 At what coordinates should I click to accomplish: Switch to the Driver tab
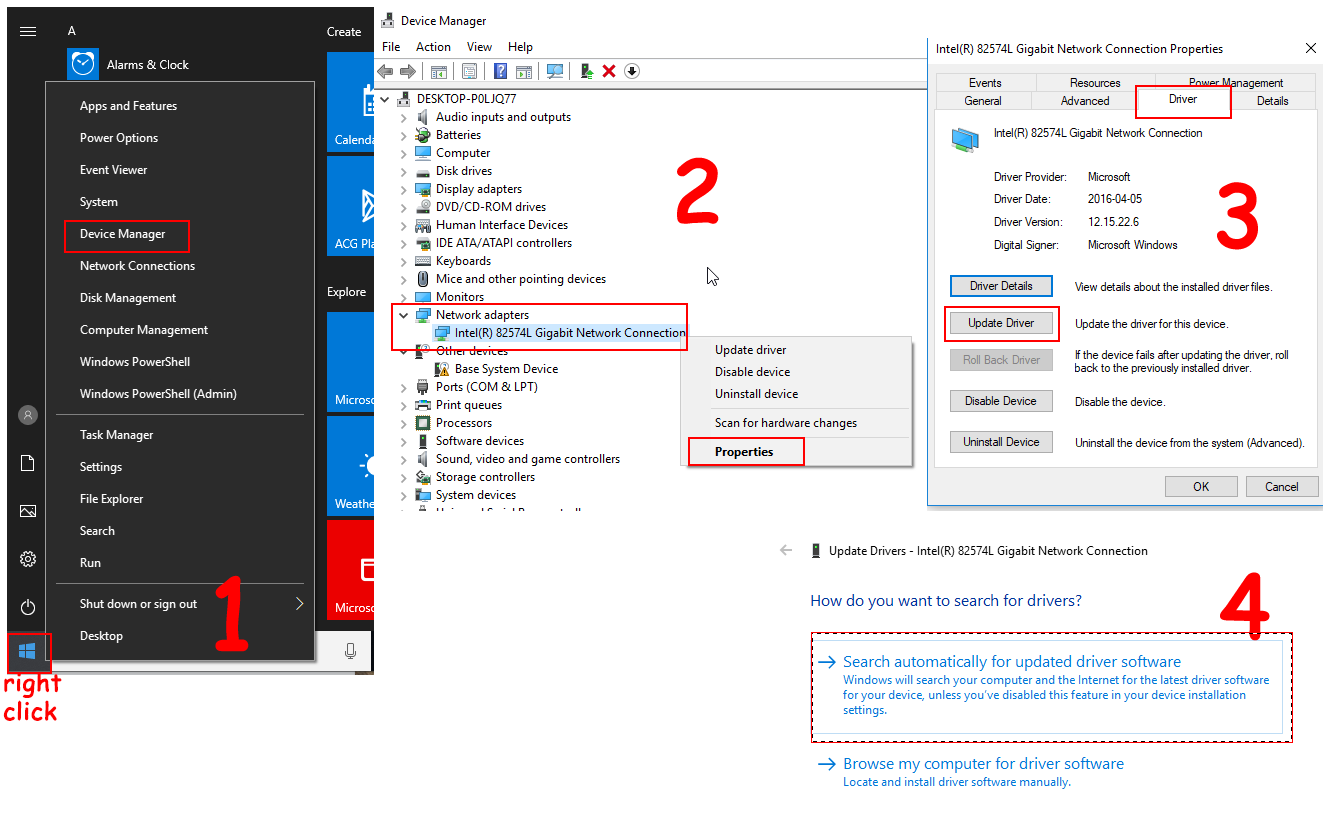1183,100
